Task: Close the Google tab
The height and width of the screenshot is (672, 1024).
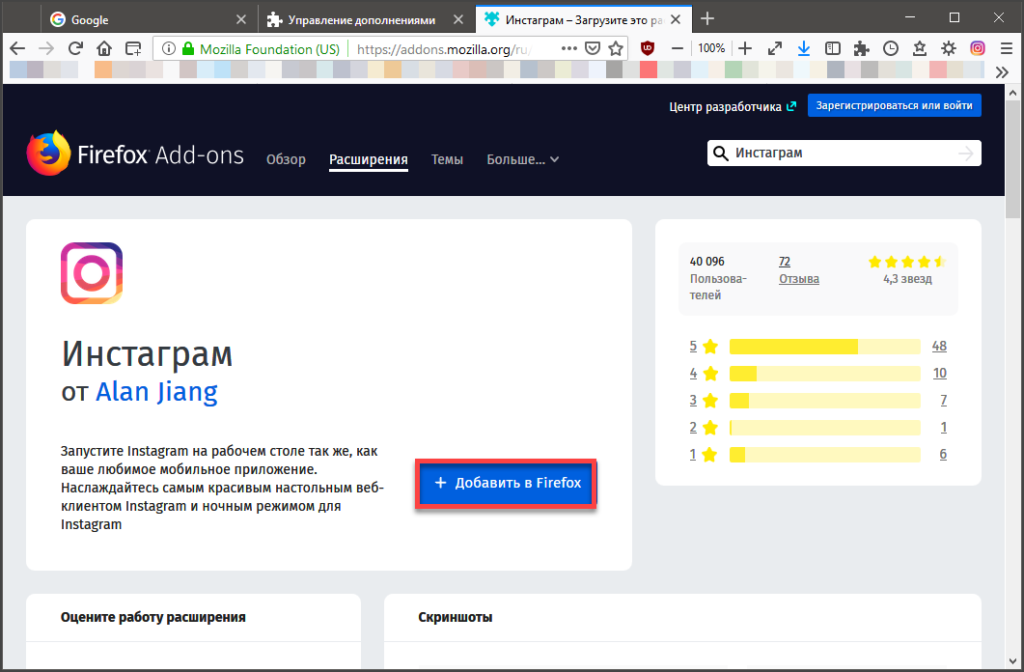Action: tap(241, 20)
